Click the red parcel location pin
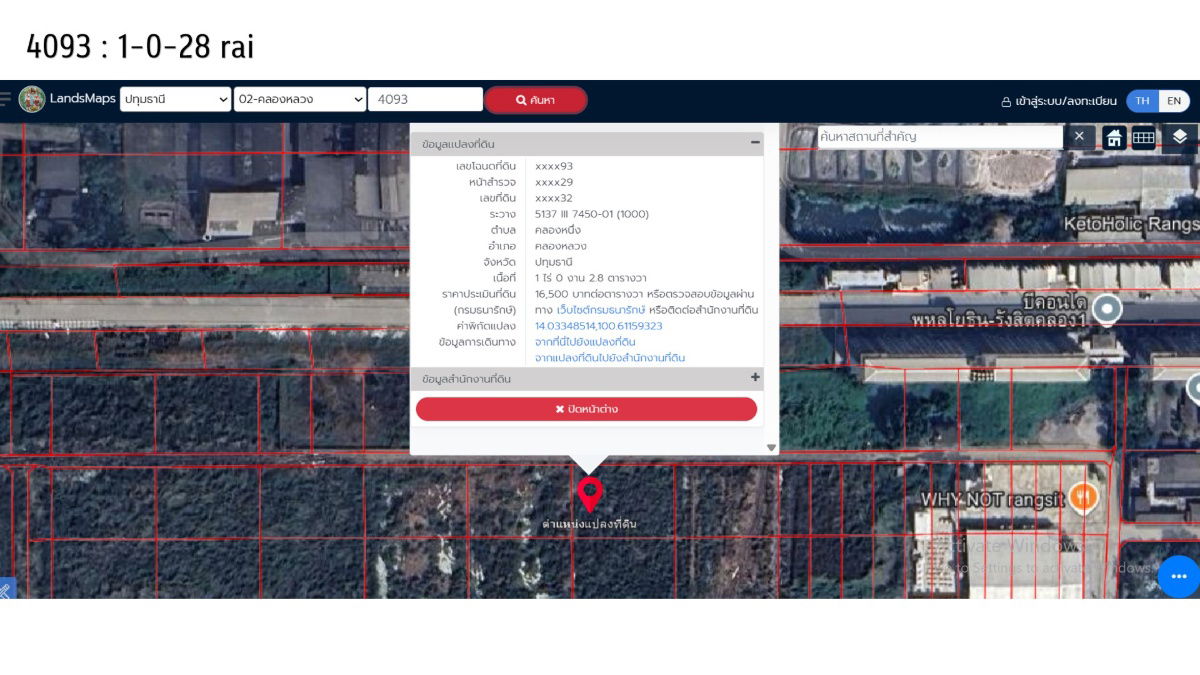Viewport: 1200px width, 675px height. point(590,493)
